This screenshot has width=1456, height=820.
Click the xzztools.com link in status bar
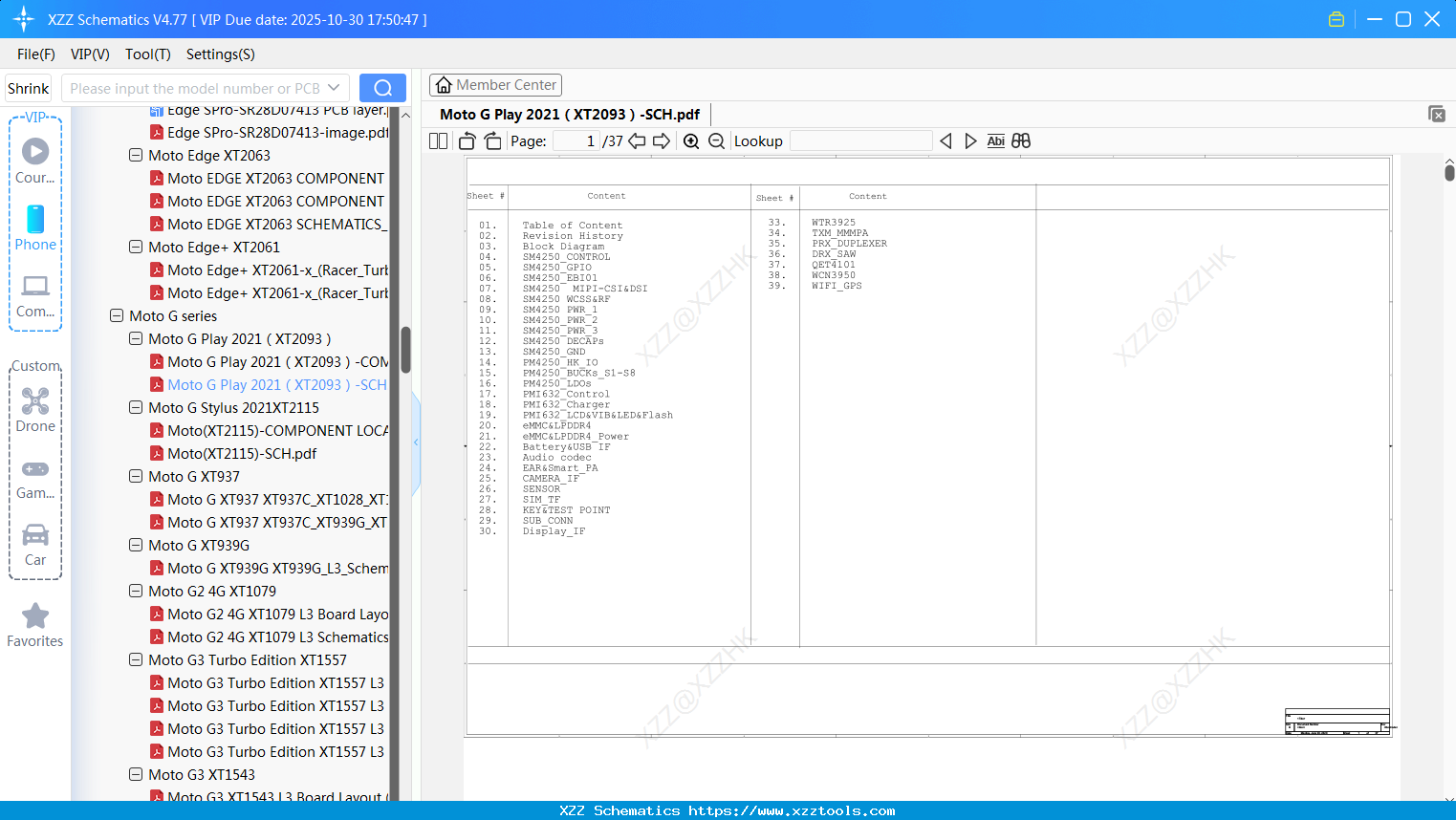(792, 810)
